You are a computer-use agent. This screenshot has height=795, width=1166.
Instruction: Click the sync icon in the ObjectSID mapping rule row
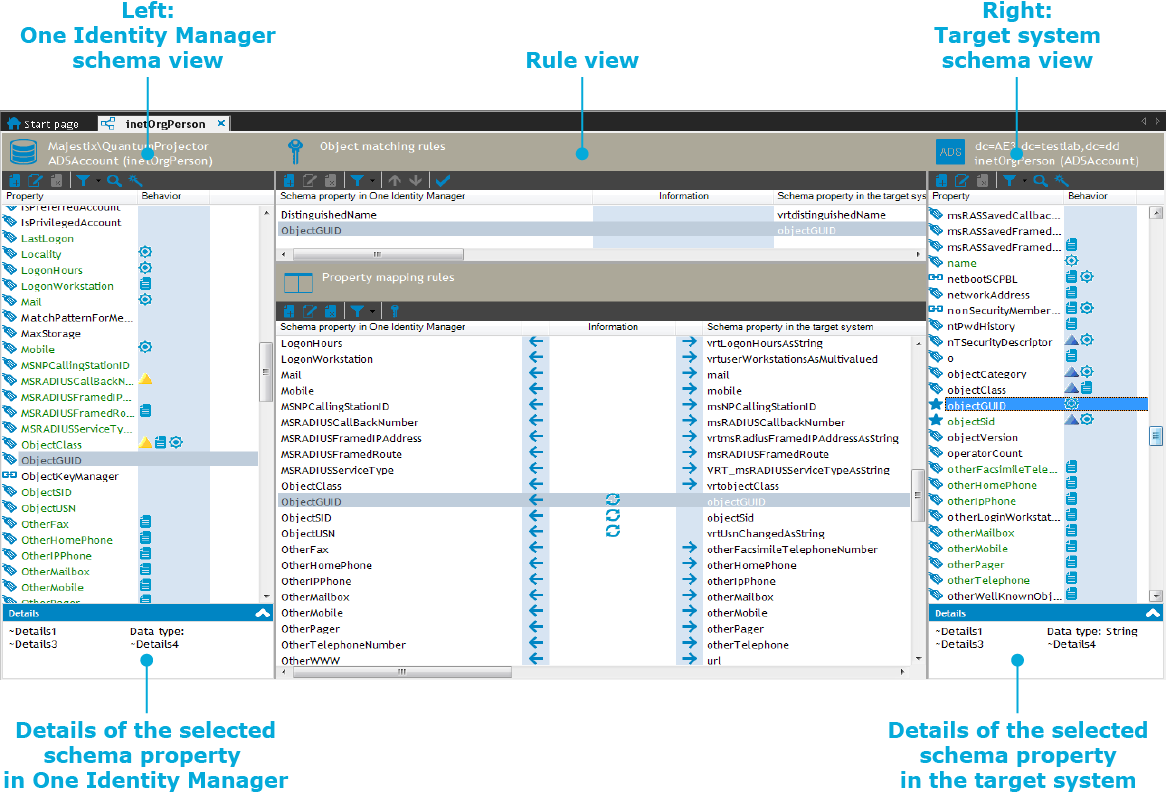coord(613,515)
